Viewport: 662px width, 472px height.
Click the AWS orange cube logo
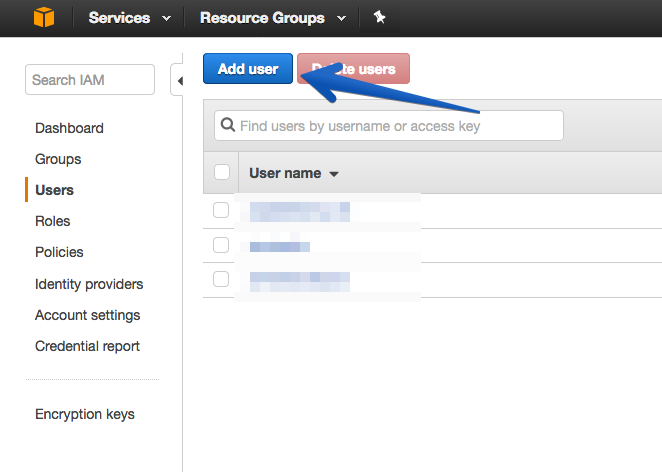click(44, 18)
